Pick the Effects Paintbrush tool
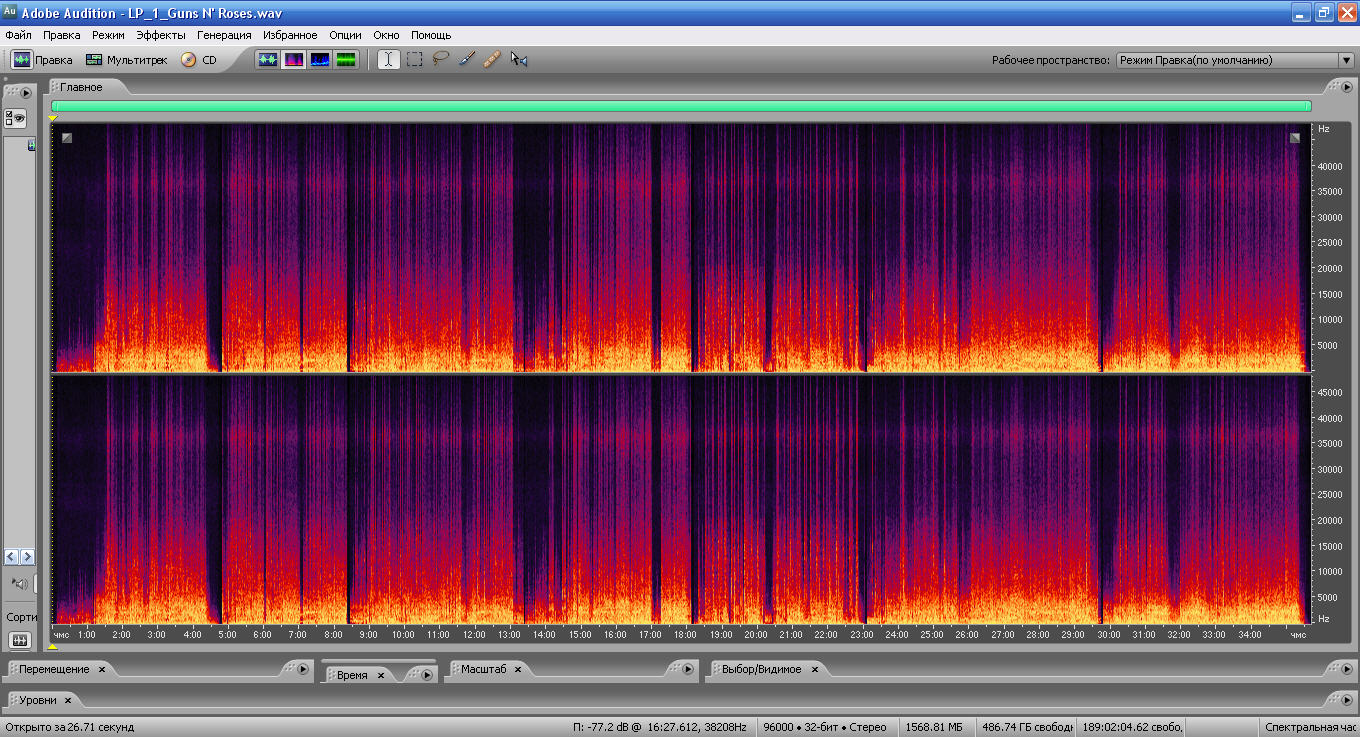This screenshot has height=737, width=1360. tap(466, 60)
